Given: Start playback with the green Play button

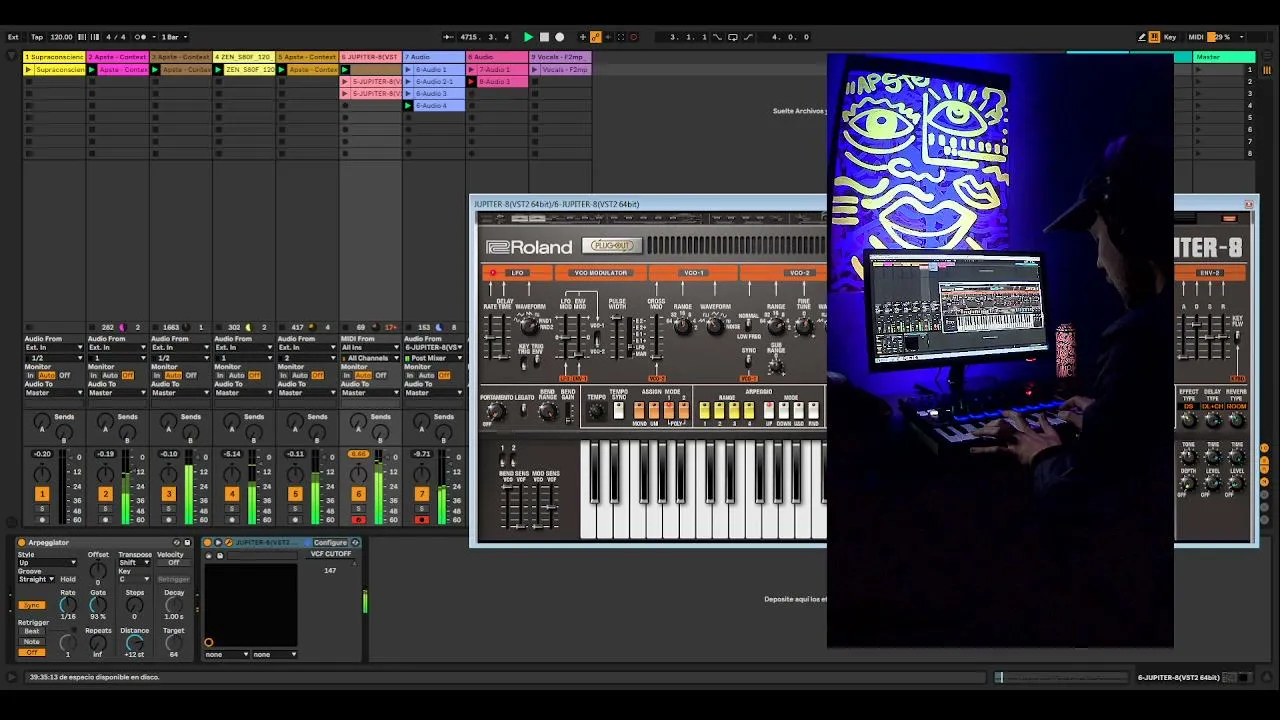Looking at the screenshot, I should [x=528, y=37].
